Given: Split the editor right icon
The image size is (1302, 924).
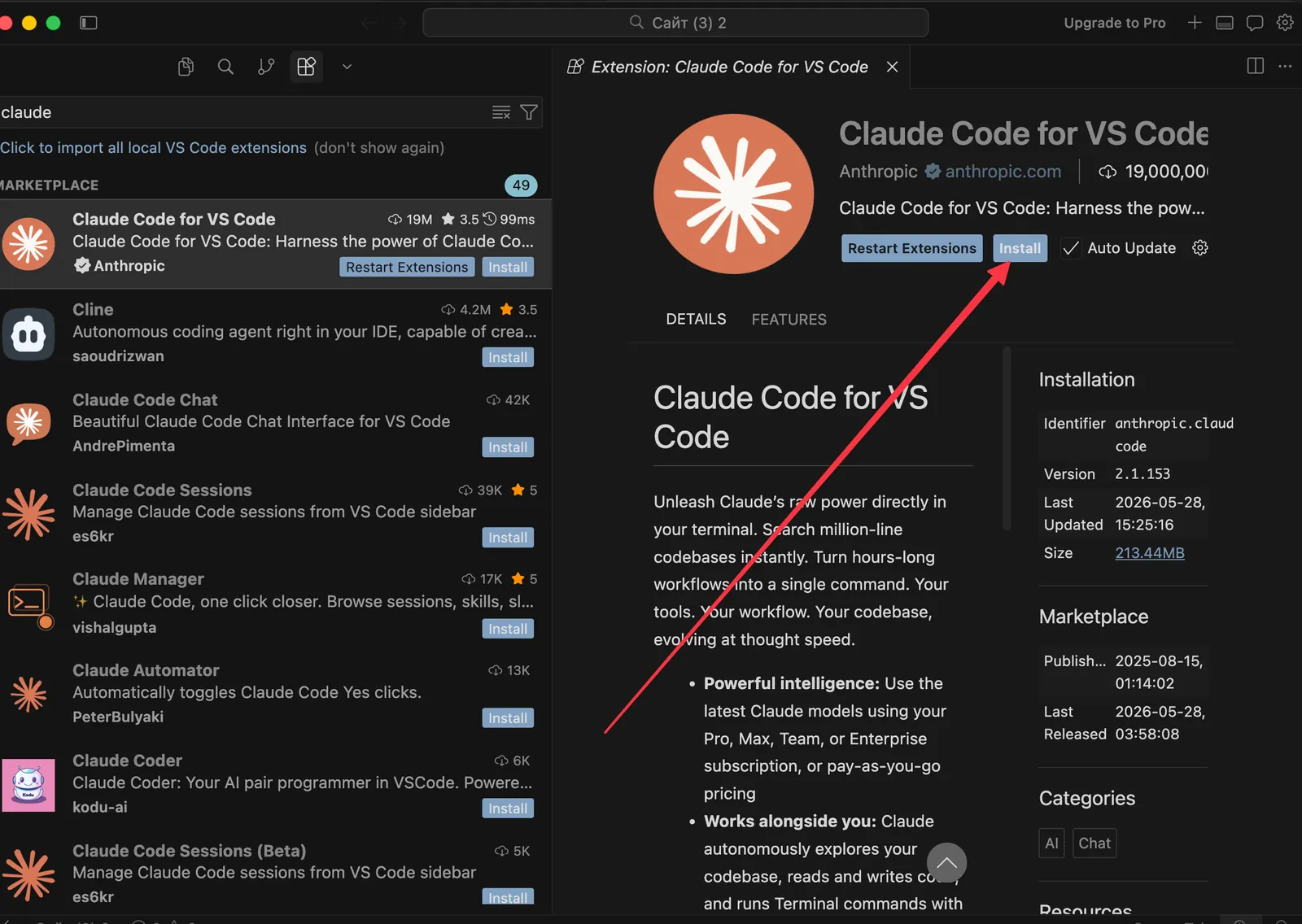Looking at the screenshot, I should click(x=1256, y=66).
